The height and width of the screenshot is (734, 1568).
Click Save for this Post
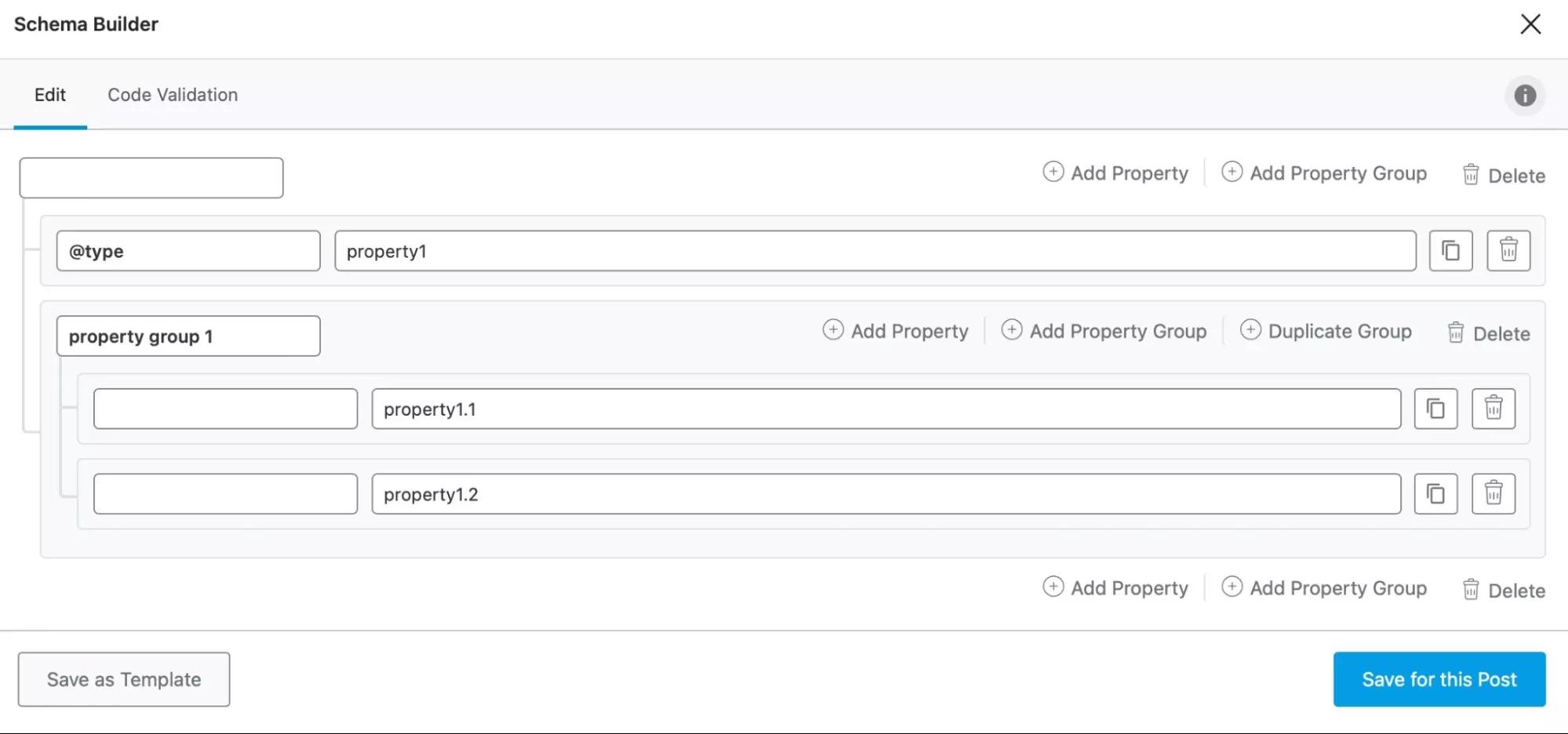[1439, 679]
